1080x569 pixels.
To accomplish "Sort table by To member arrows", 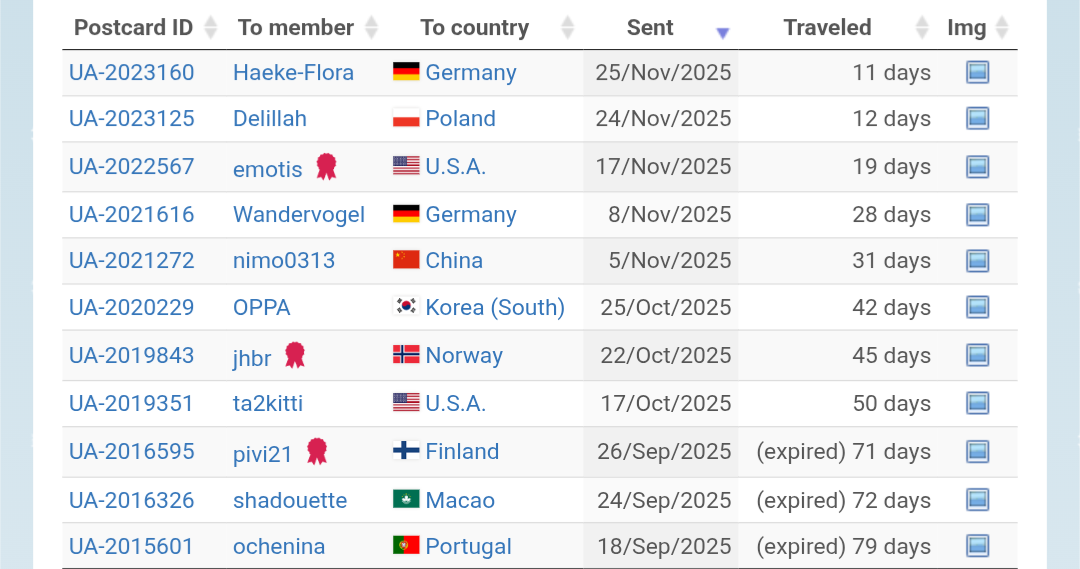I will (x=371, y=28).
